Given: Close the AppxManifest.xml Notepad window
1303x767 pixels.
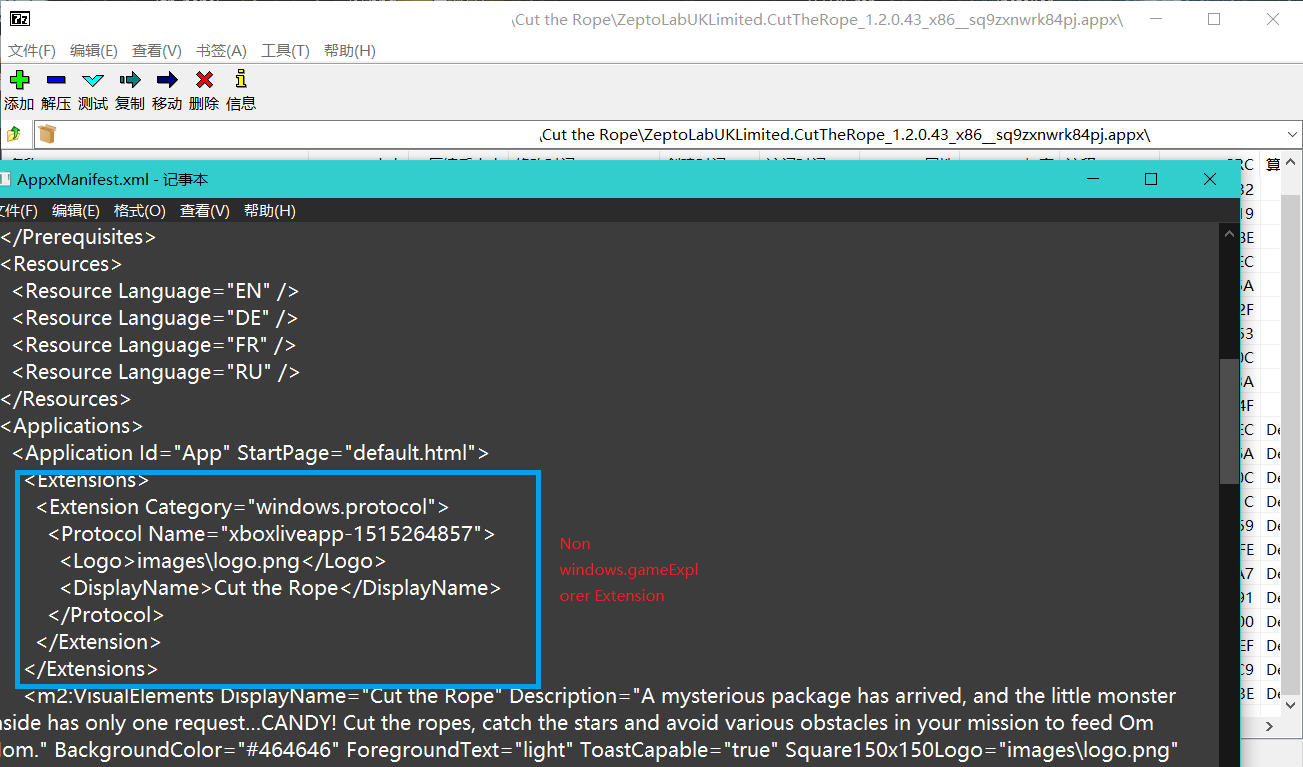Looking at the screenshot, I should [x=1210, y=179].
